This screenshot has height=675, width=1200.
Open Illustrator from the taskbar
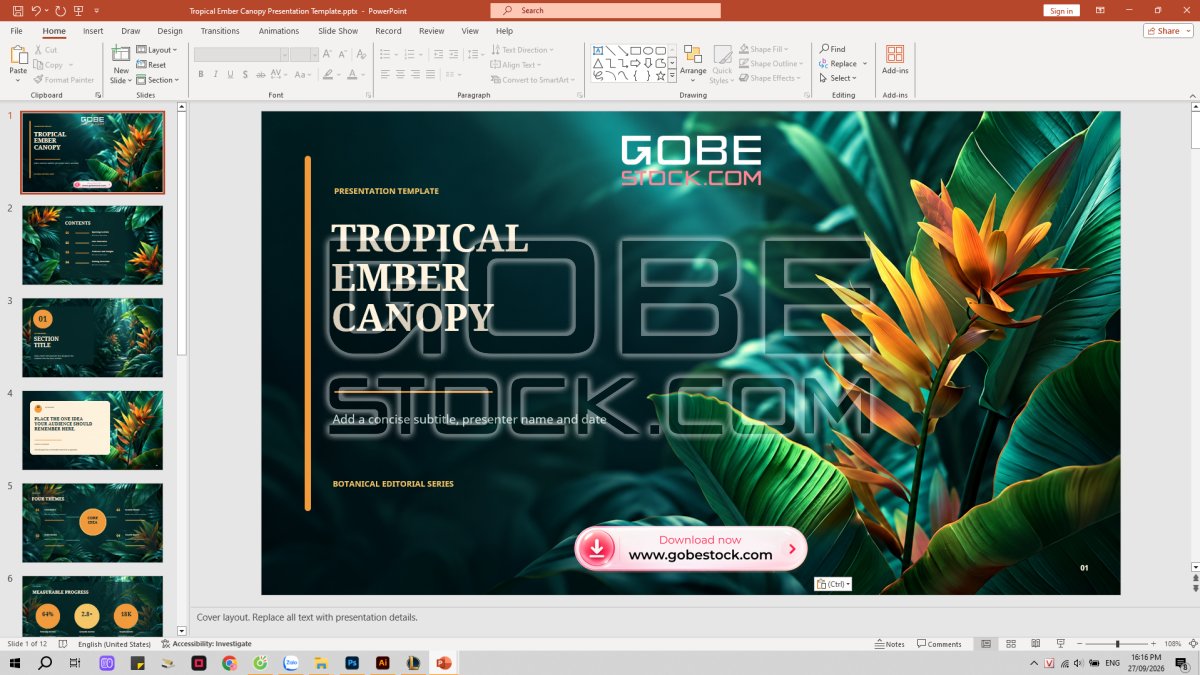(382, 663)
